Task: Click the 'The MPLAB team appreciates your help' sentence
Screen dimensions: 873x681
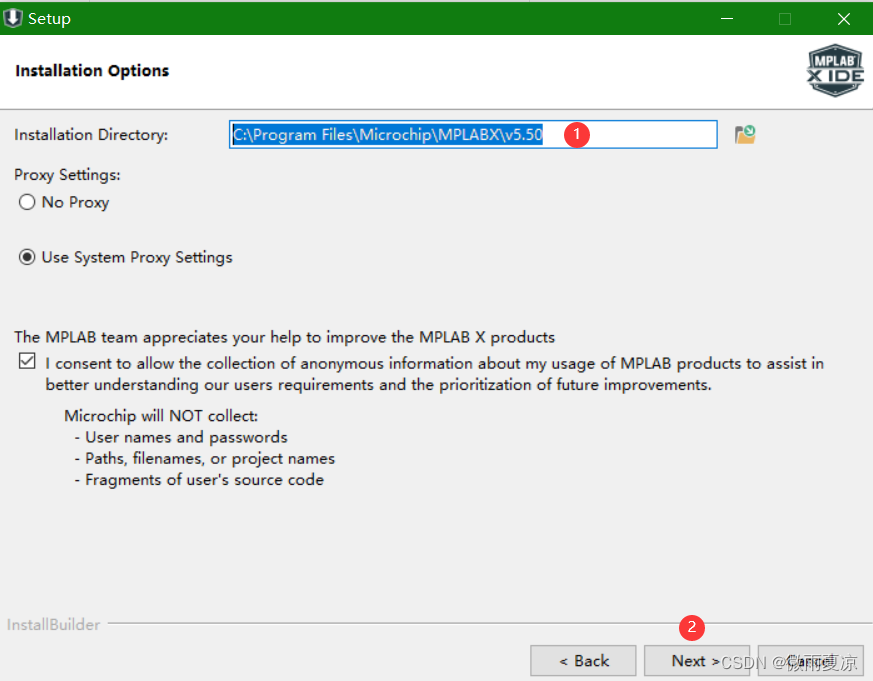Action: click(285, 337)
